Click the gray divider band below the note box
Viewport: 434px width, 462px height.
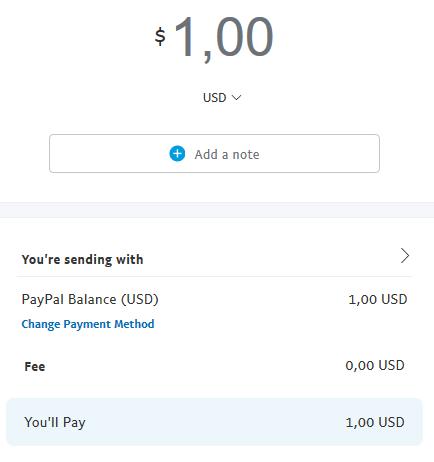pos(217,210)
